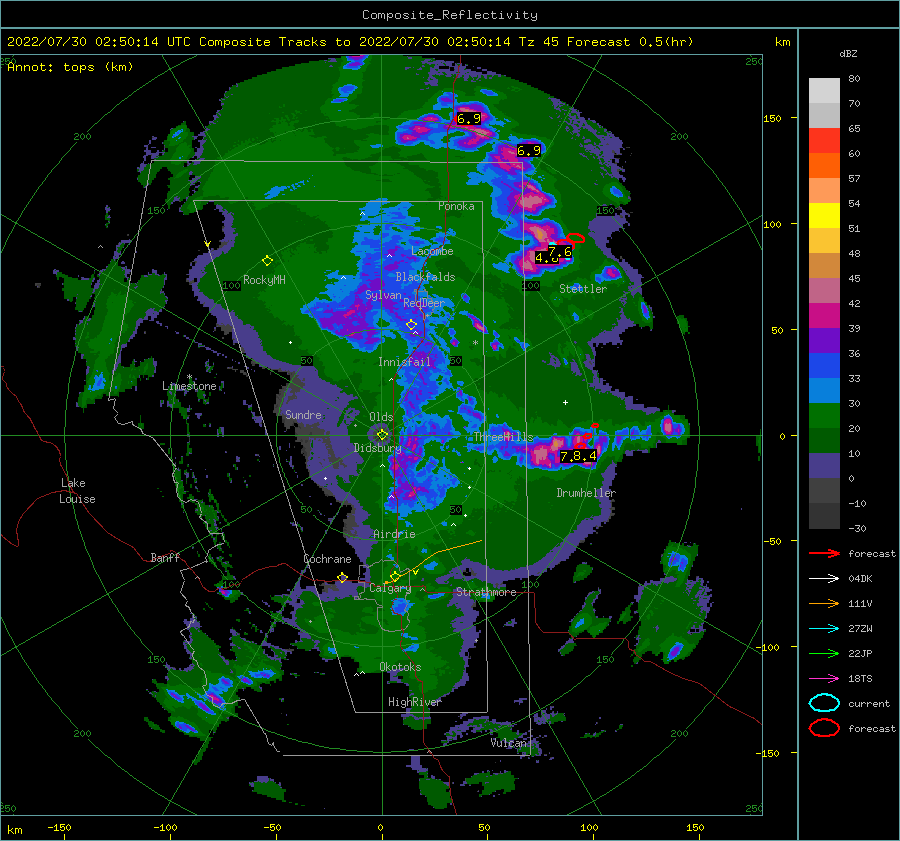Click the white cross marker west of Drumheller storm
Screen dimensions: 900x841
coord(565,402)
